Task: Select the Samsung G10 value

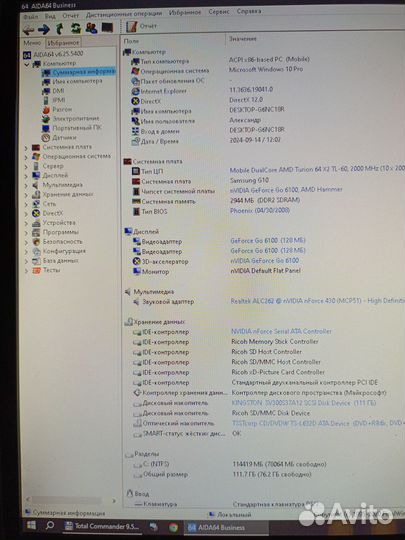Action: 249,180
